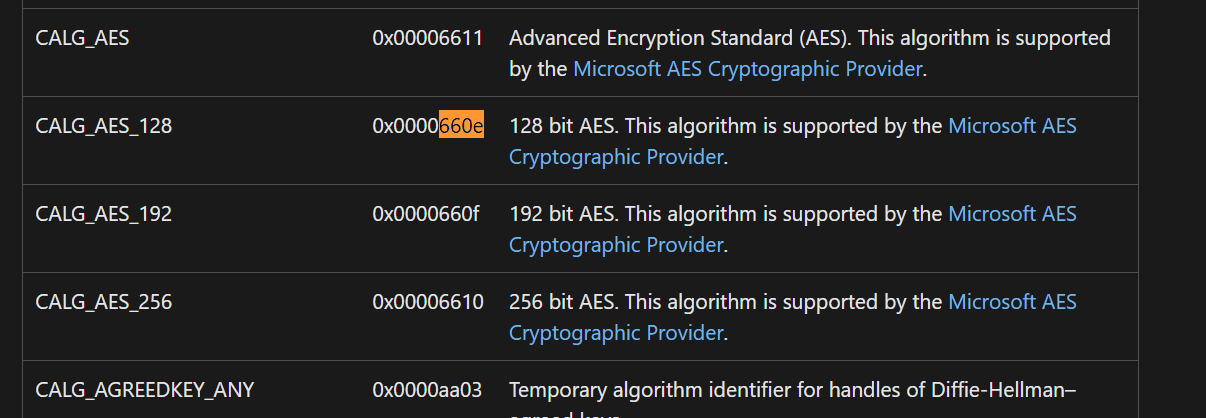Click the CALG_AGREEDKEY_ANY identifier name

pos(145,390)
